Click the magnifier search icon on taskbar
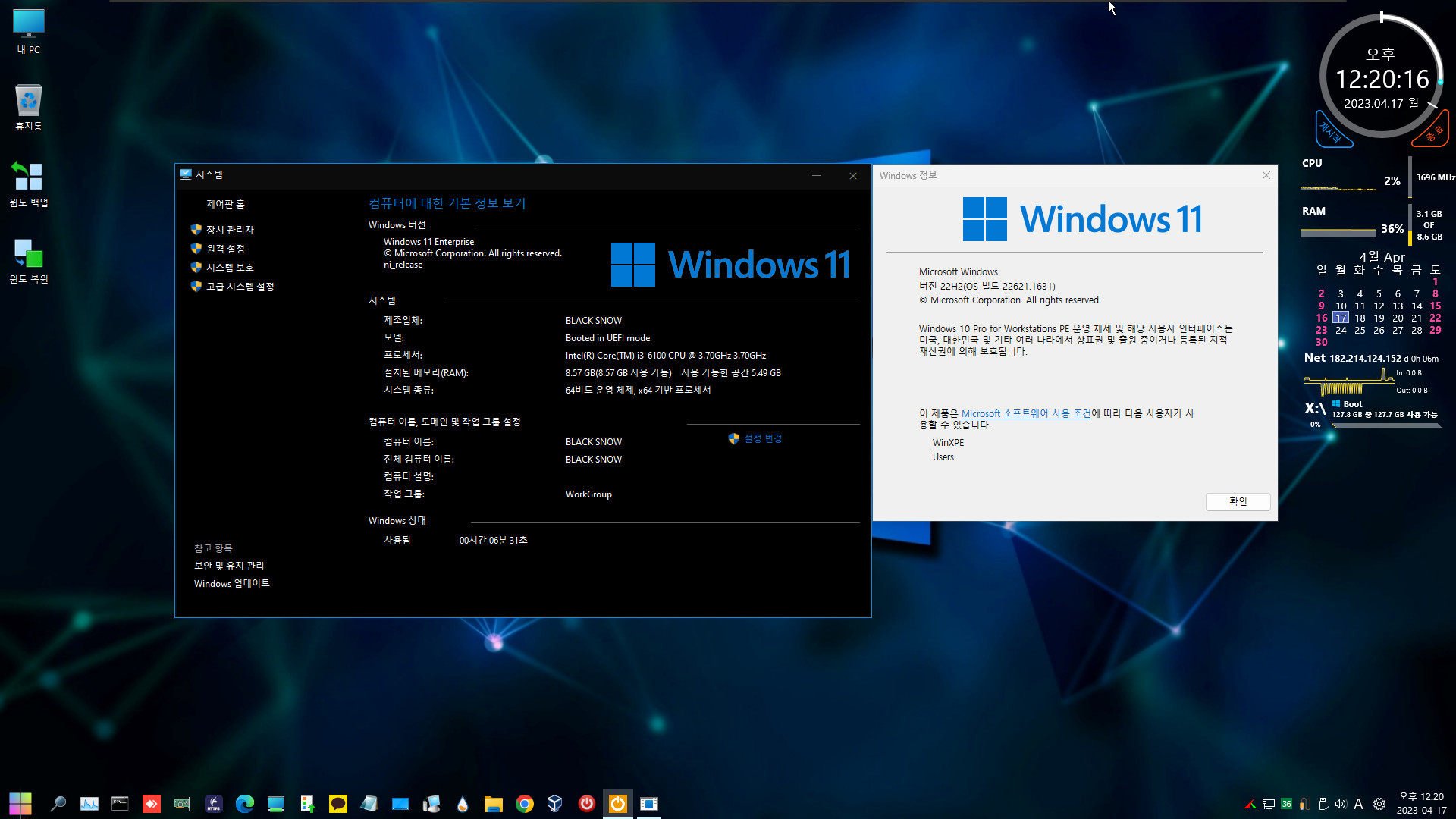Viewport: 1456px width, 819px height. (58, 804)
